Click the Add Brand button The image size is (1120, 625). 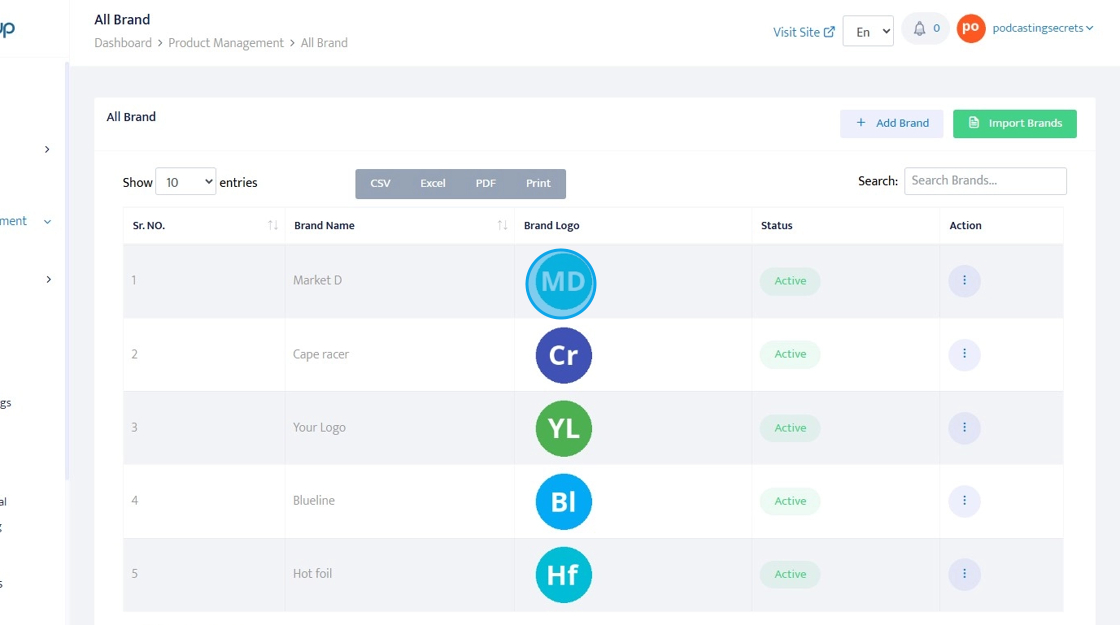click(x=891, y=123)
